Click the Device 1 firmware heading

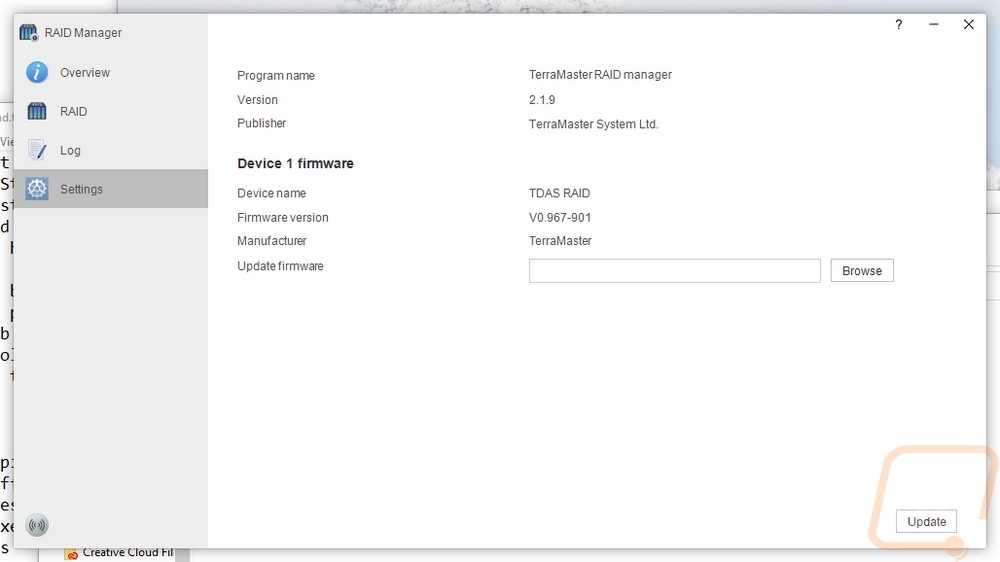(295, 163)
